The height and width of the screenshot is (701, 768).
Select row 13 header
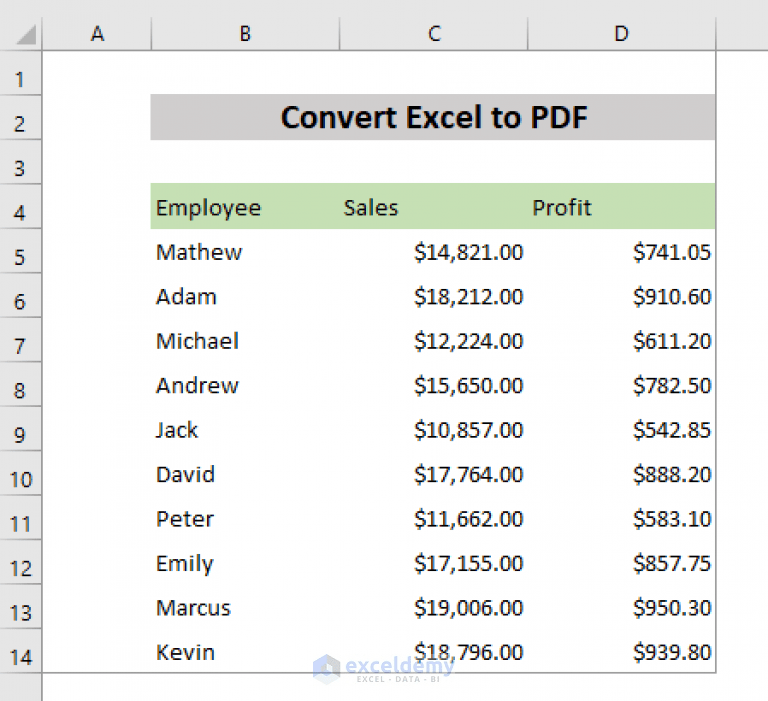21,606
